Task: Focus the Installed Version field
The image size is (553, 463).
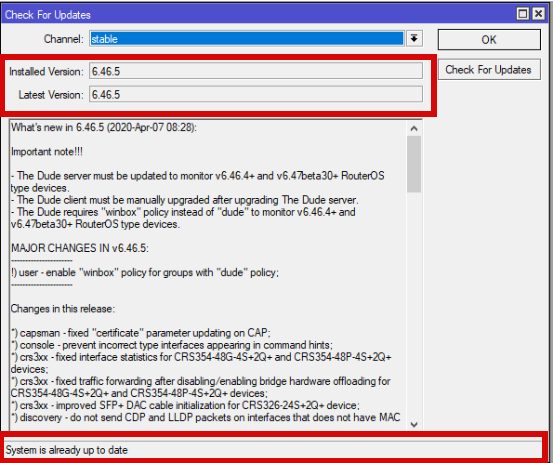Action: (x=256, y=71)
